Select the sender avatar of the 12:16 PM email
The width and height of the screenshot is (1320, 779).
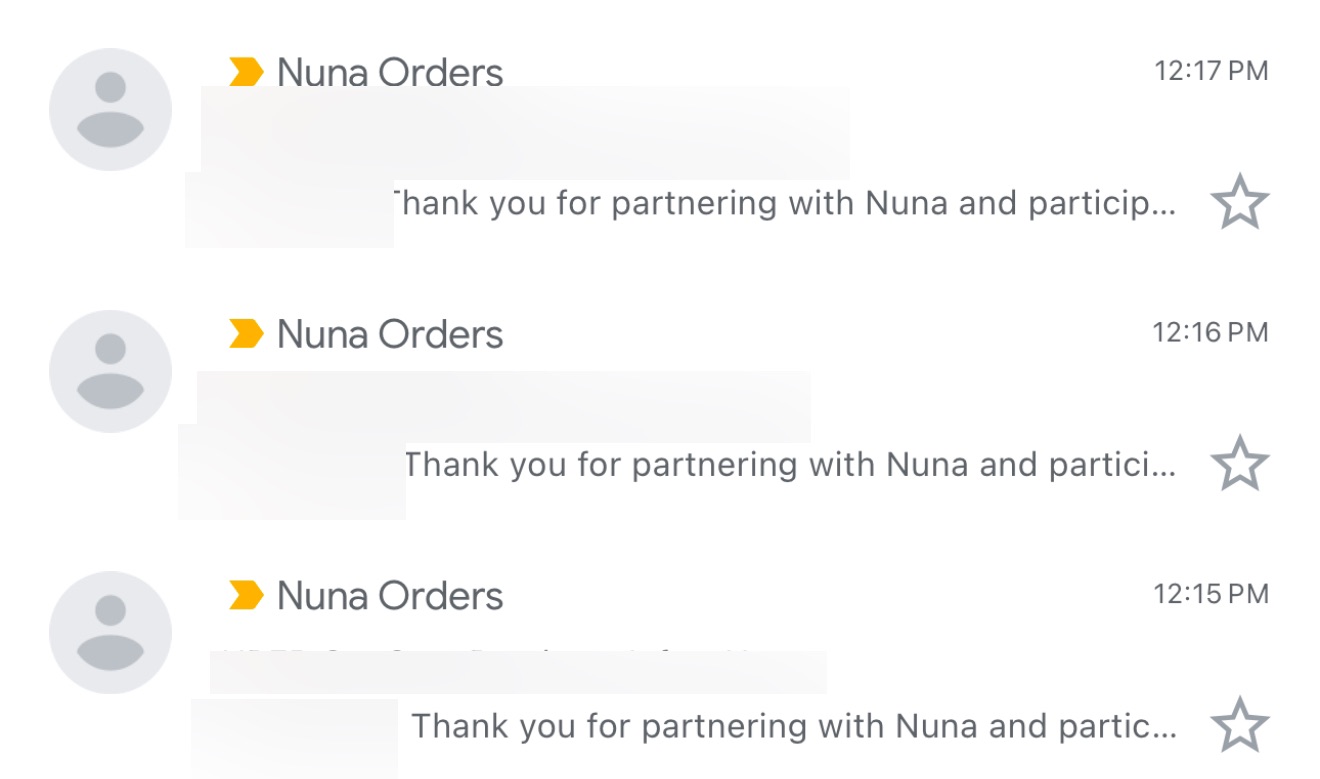[110, 371]
